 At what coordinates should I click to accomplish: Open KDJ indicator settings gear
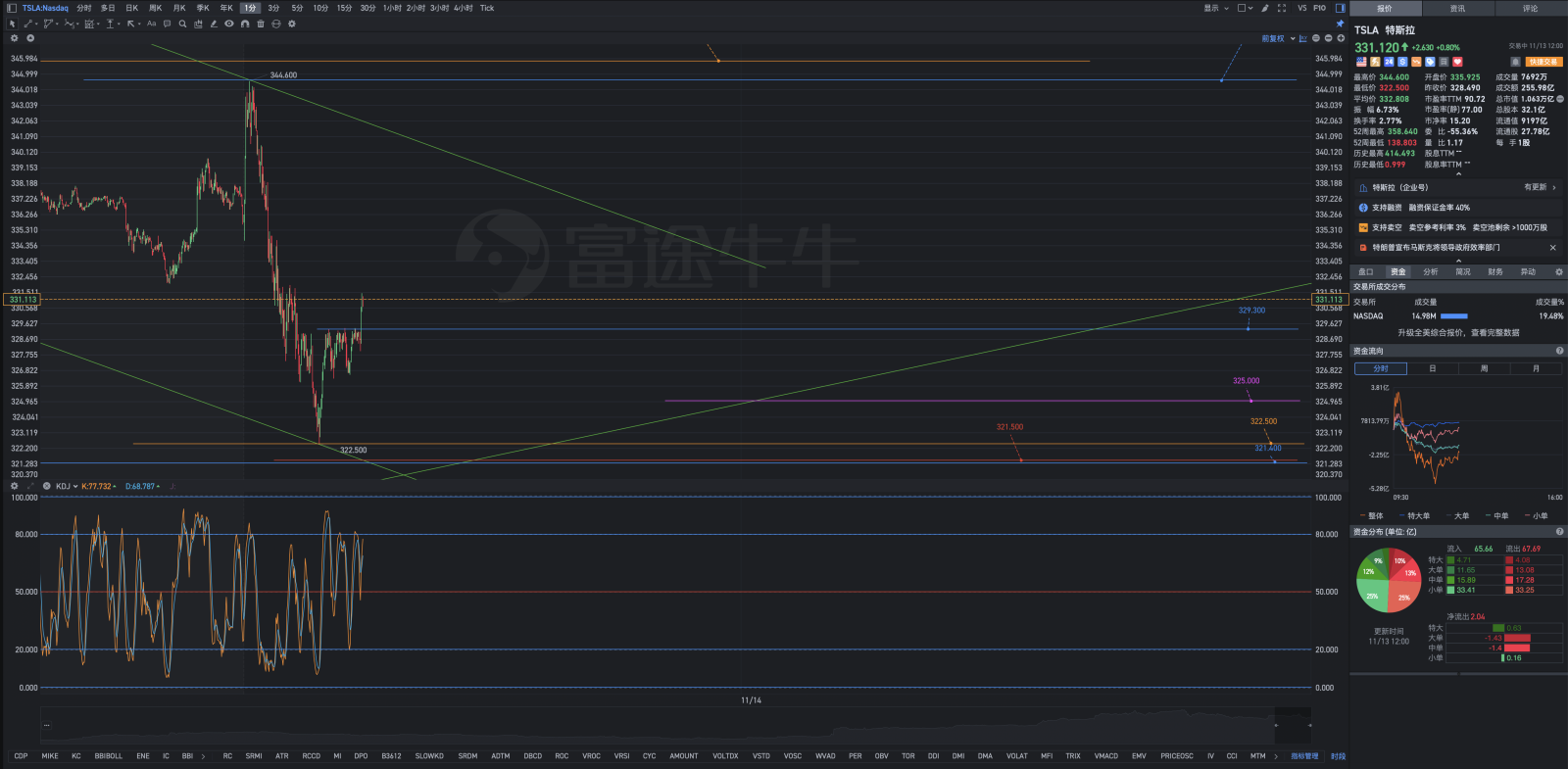click(14, 486)
